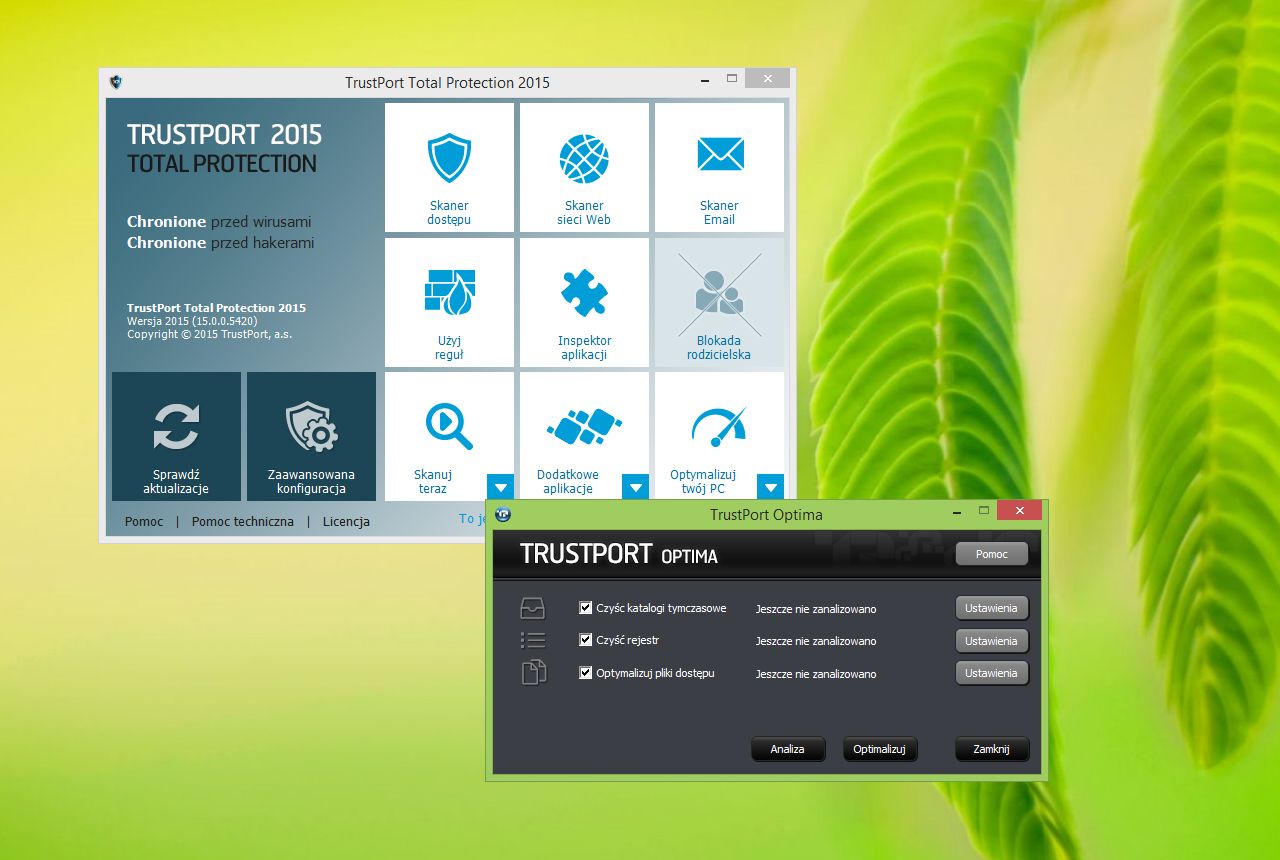Viewport: 1280px width, 860px height.
Task: Click the 'Wersja 2015 (15.0.0.5420)' text
Action: pyautogui.click(x=192, y=321)
